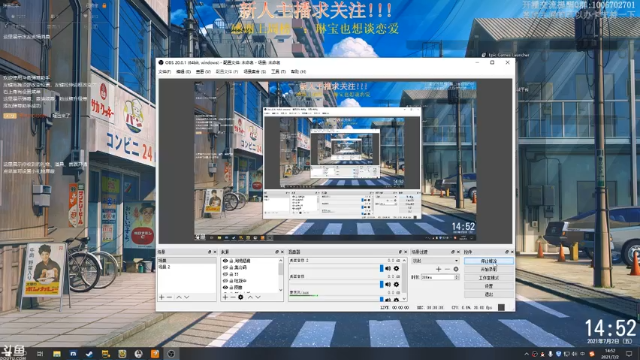Close the Sources dock panel
Viewport: 640px width, 360px height.
coord(282,252)
